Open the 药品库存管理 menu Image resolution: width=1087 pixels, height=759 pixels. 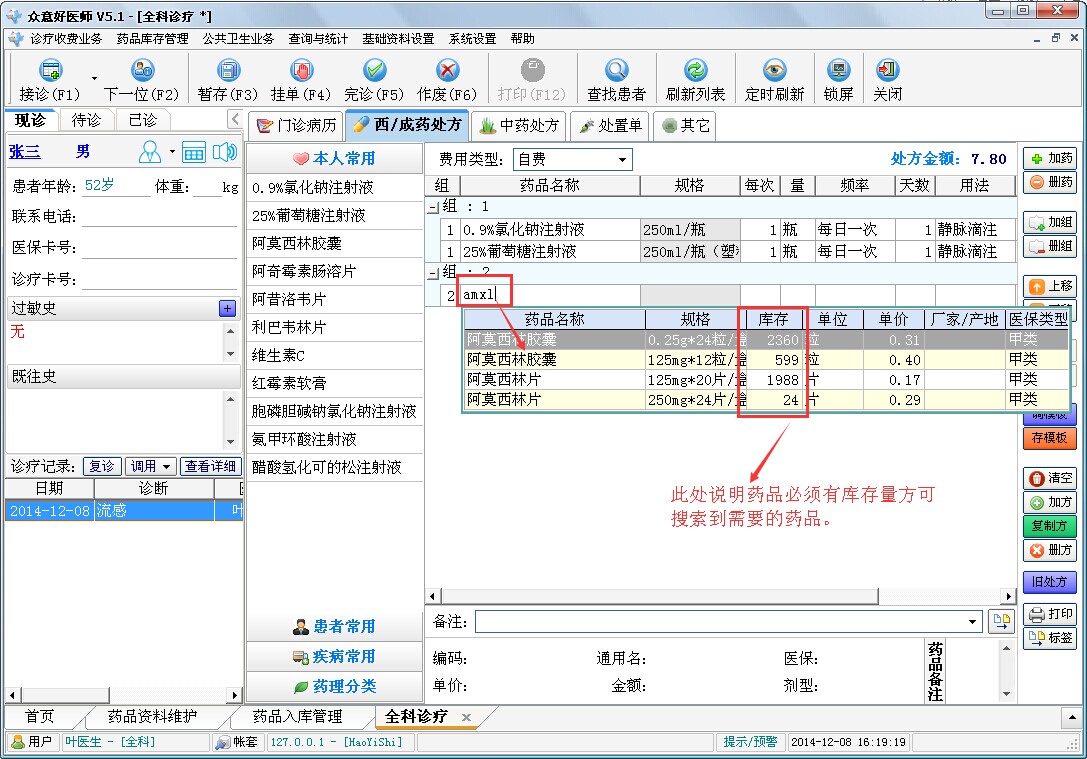click(x=153, y=39)
